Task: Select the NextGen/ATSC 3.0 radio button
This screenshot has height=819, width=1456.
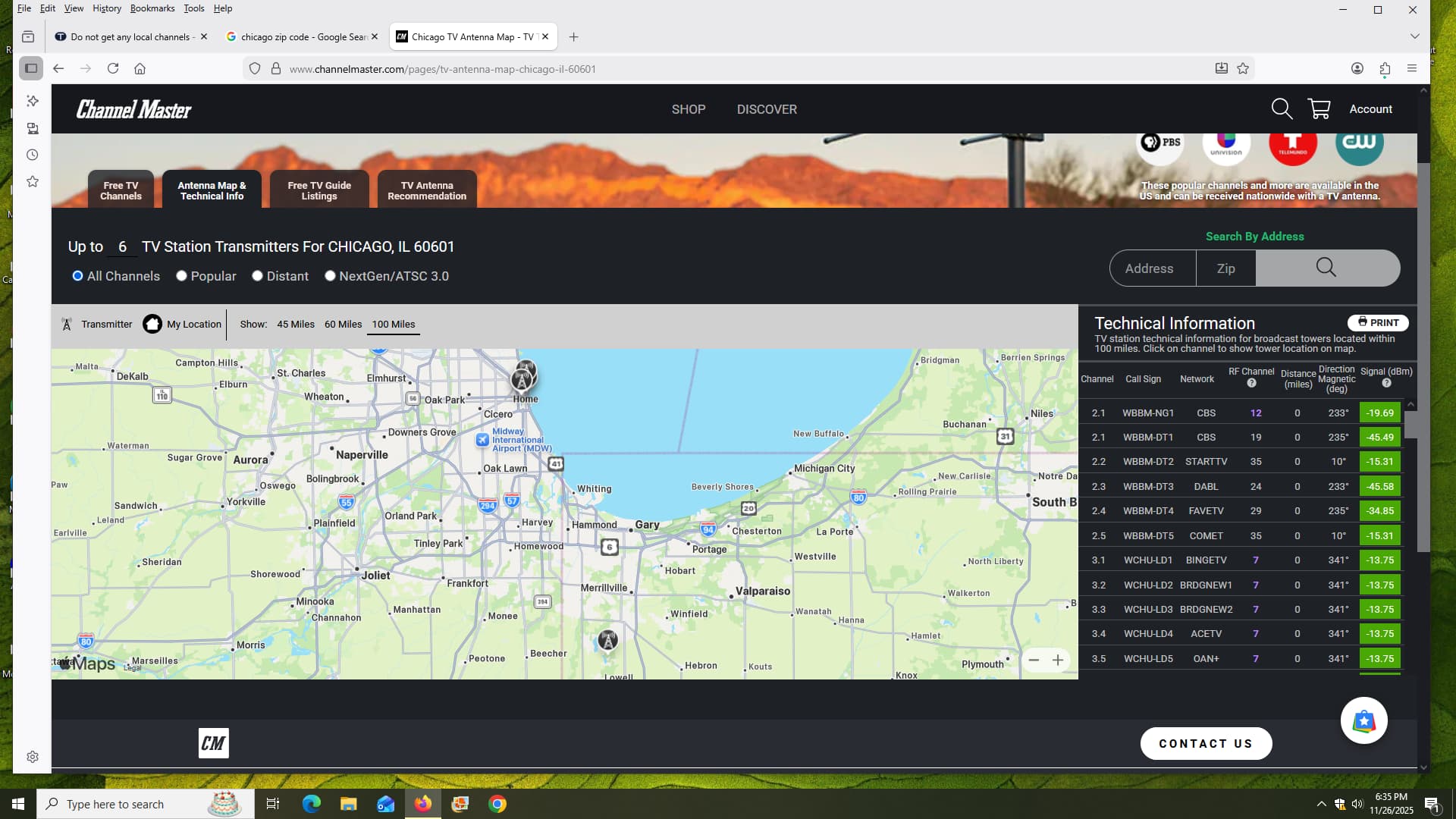Action: (x=330, y=276)
